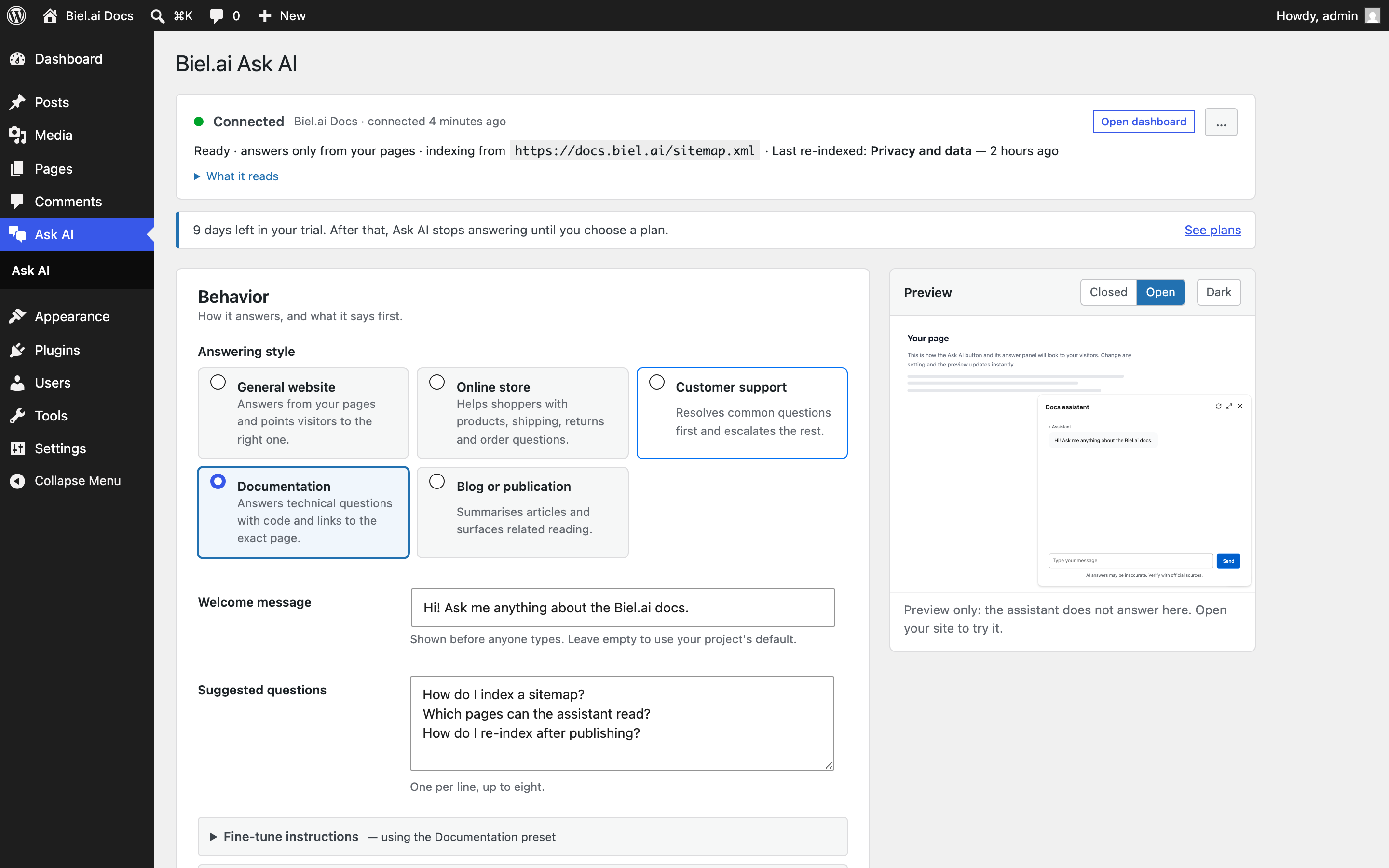The image size is (1389, 868).
Task: Click the Open dashboard button
Action: point(1144,121)
